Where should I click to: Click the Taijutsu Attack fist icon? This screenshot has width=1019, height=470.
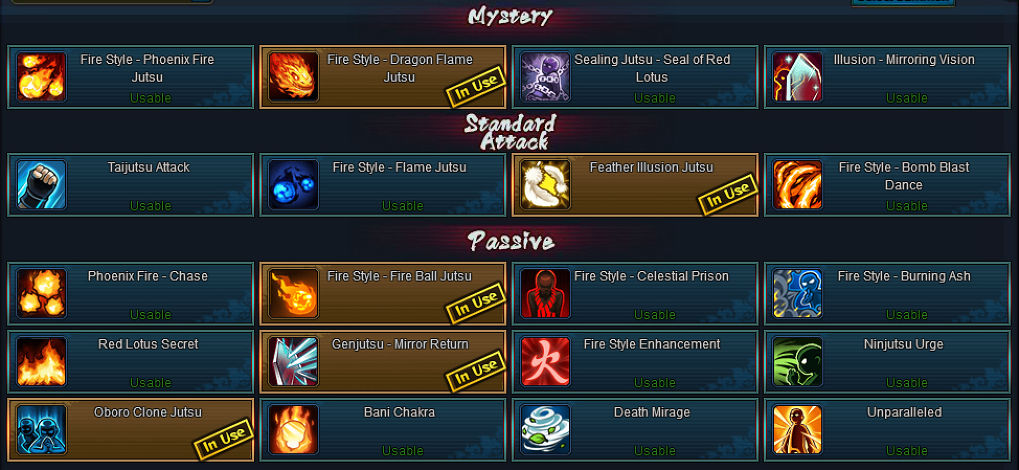coord(41,185)
